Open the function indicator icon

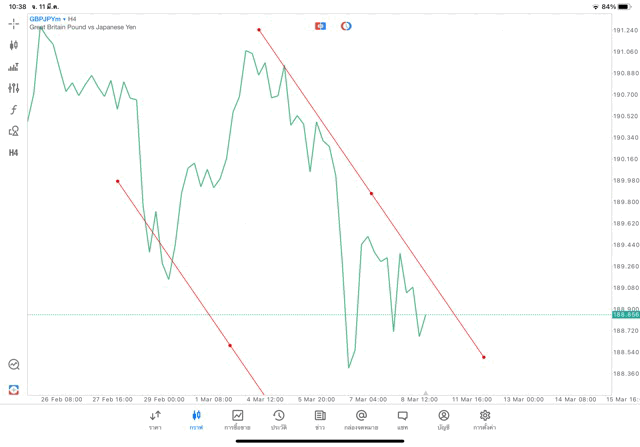tap(13, 110)
